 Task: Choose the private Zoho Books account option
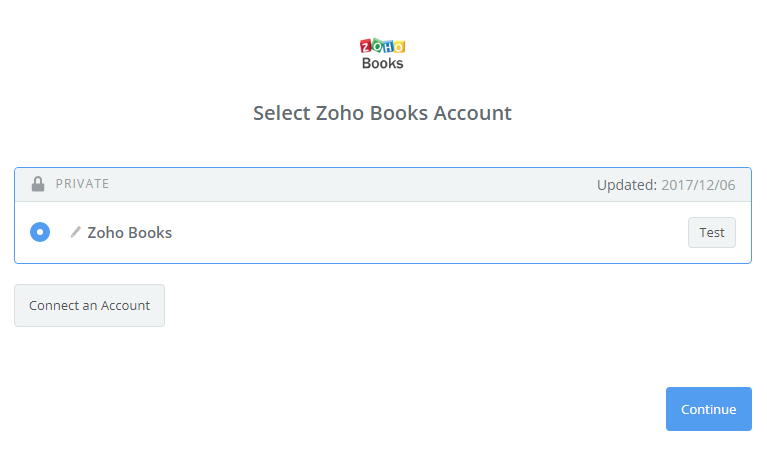click(x=40, y=232)
